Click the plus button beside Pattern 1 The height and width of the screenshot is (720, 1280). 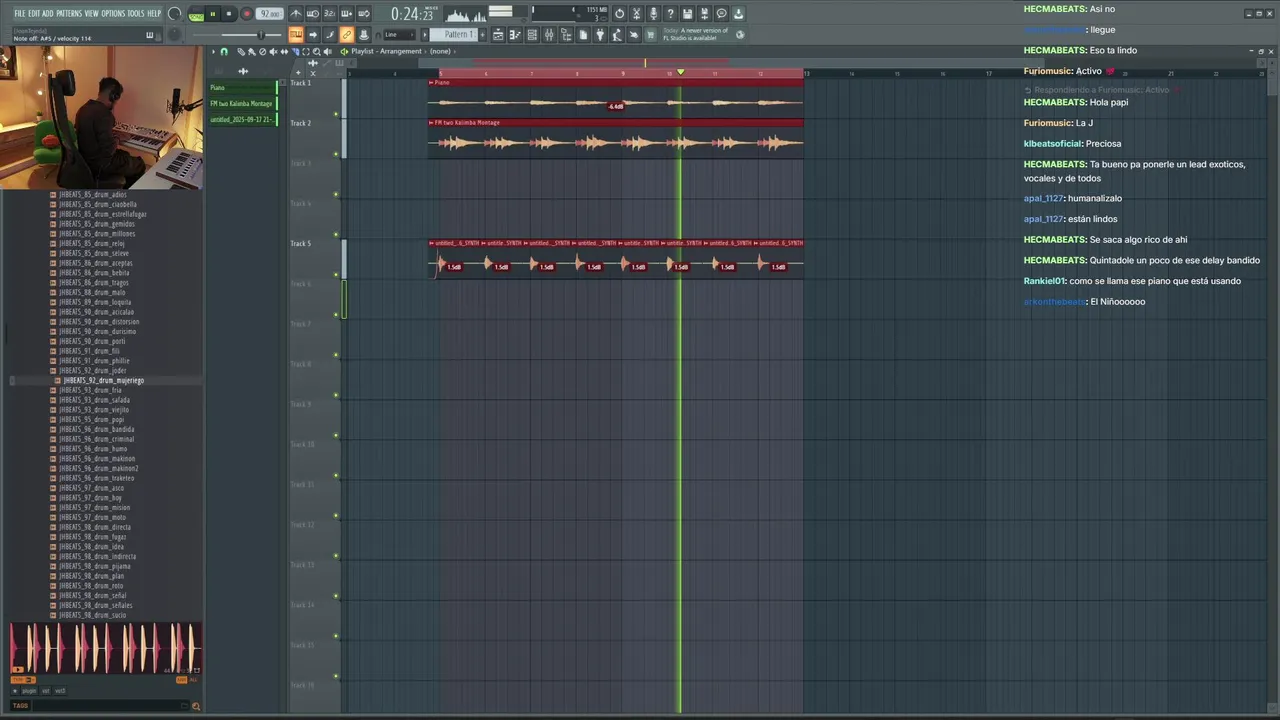[483, 34]
